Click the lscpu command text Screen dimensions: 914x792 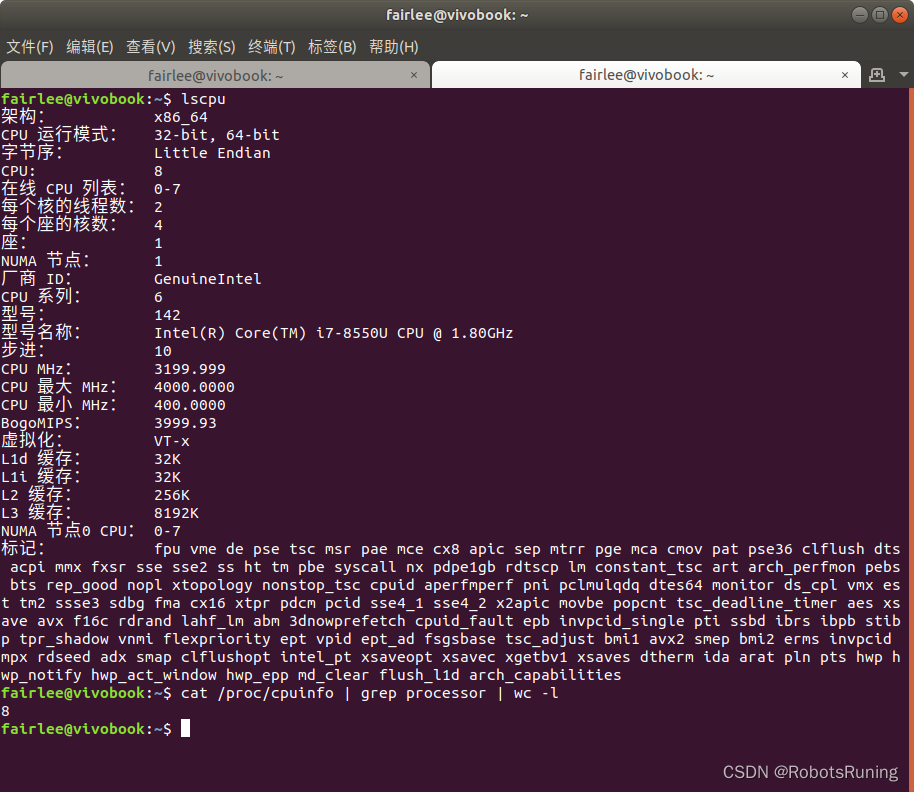pos(204,98)
